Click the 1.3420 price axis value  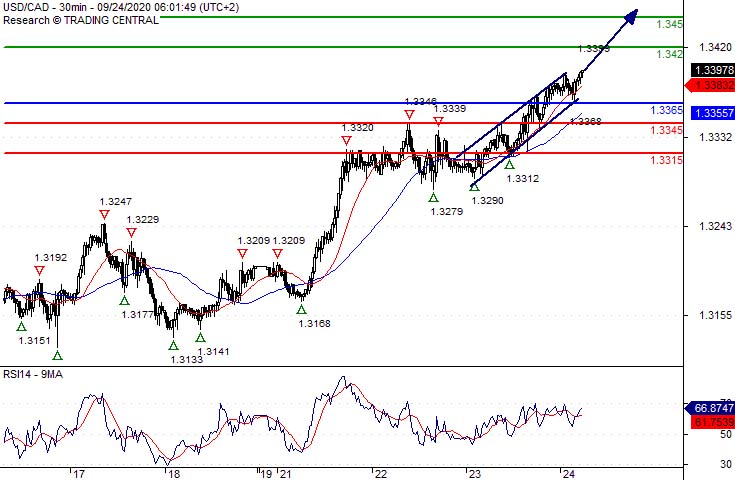click(x=715, y=47)
